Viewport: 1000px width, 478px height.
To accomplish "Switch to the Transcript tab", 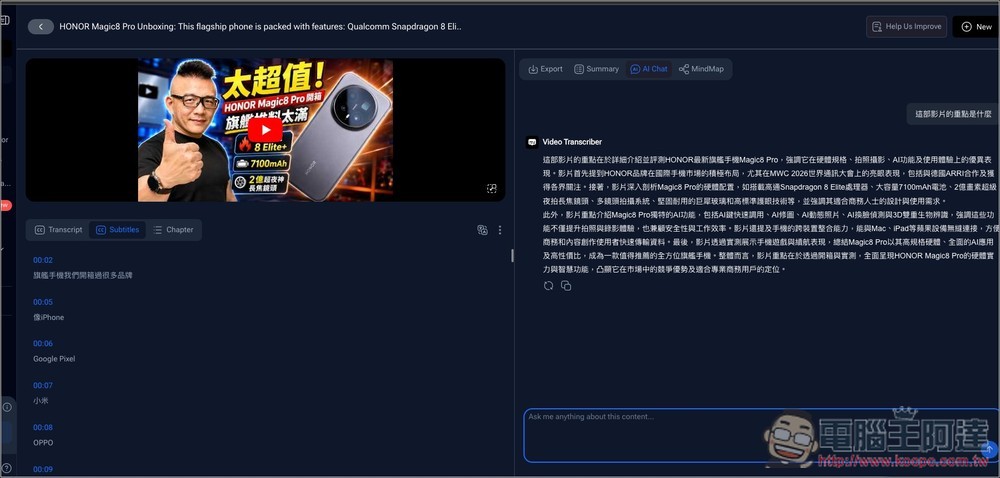I will pos(58,230).
